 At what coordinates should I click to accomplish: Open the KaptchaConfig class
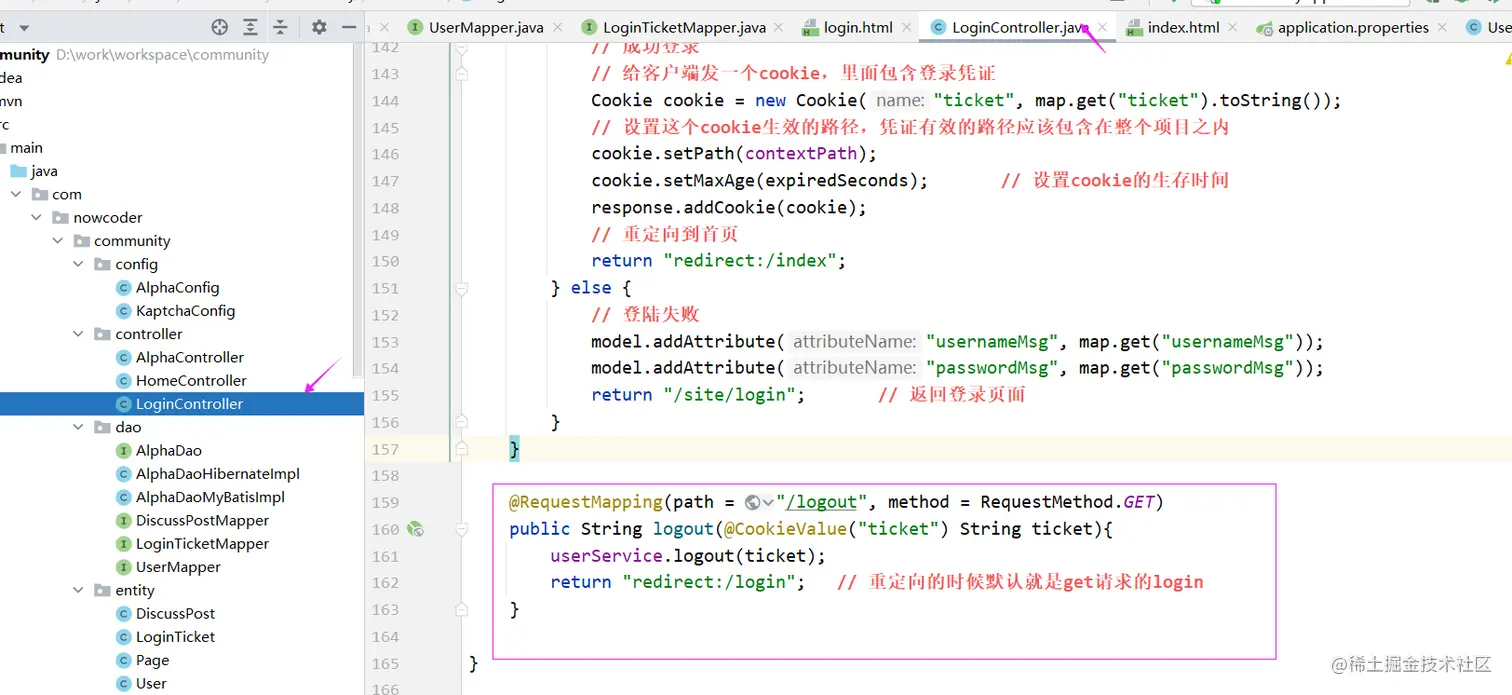click(185, 311)
